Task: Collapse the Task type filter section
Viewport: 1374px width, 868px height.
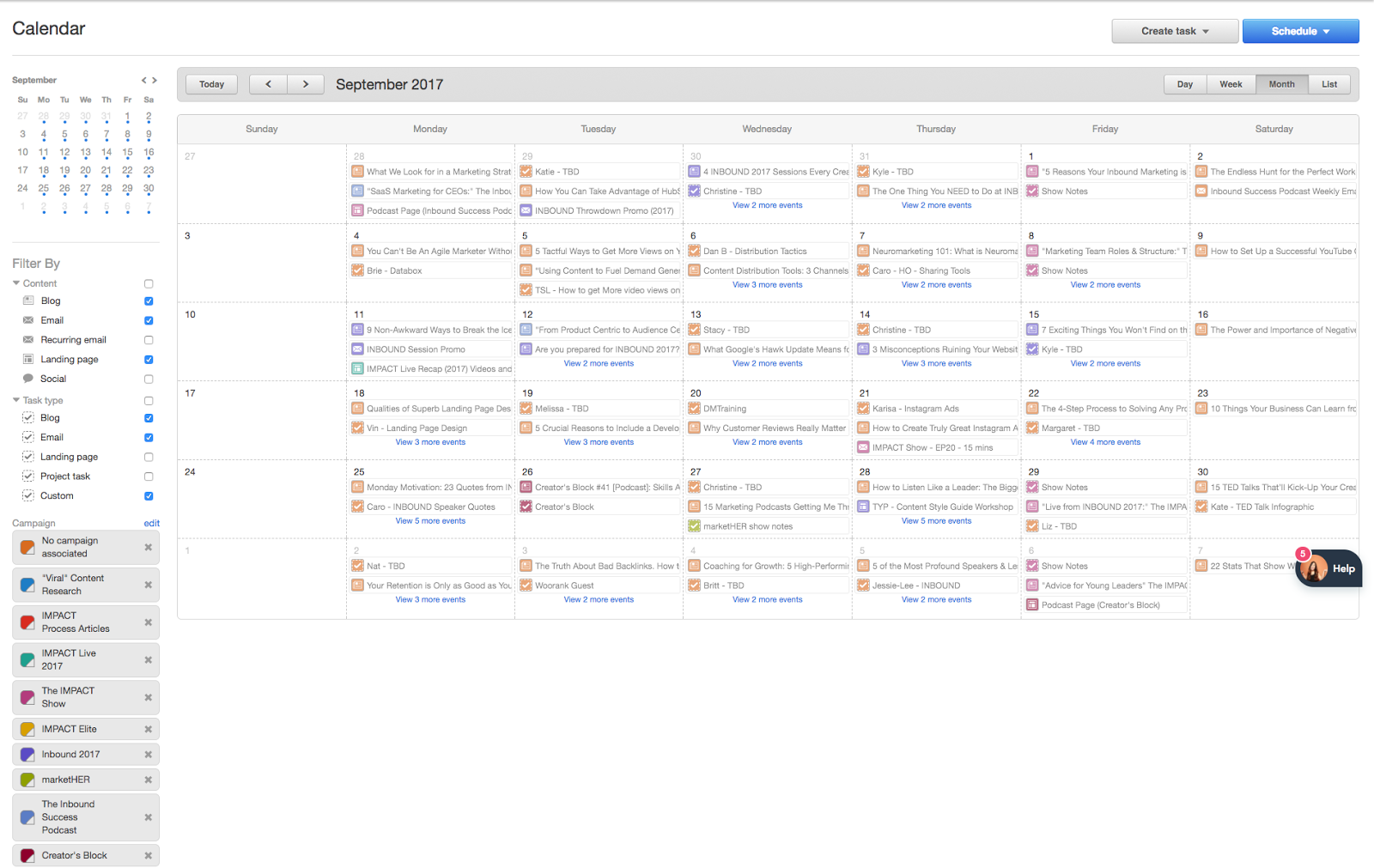Action: click(x=15, y=400)
